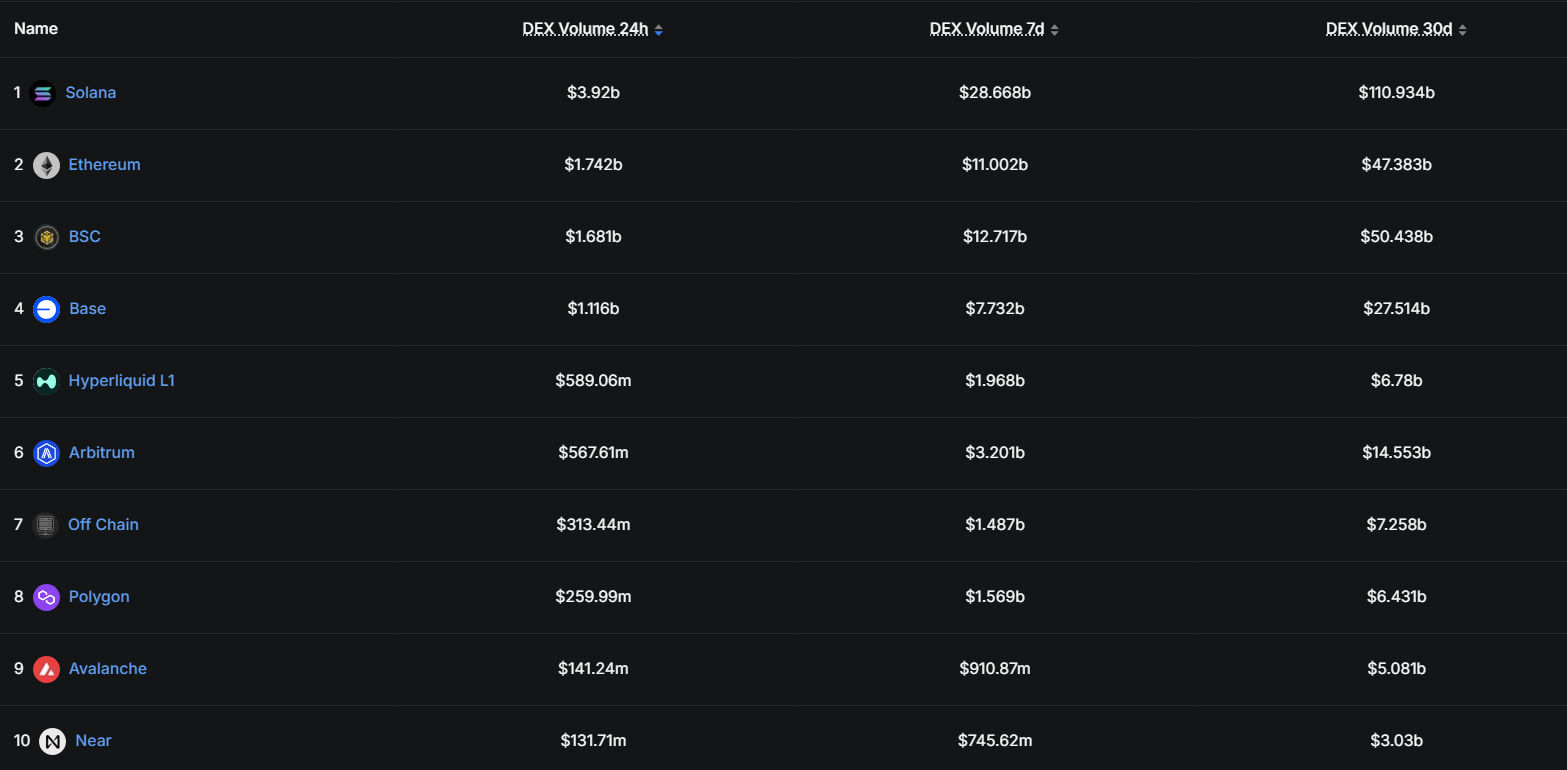1567x770 pixels.
Task: Sort by DEX Volume 7d arrow
Action: [x=1054, y=30]
